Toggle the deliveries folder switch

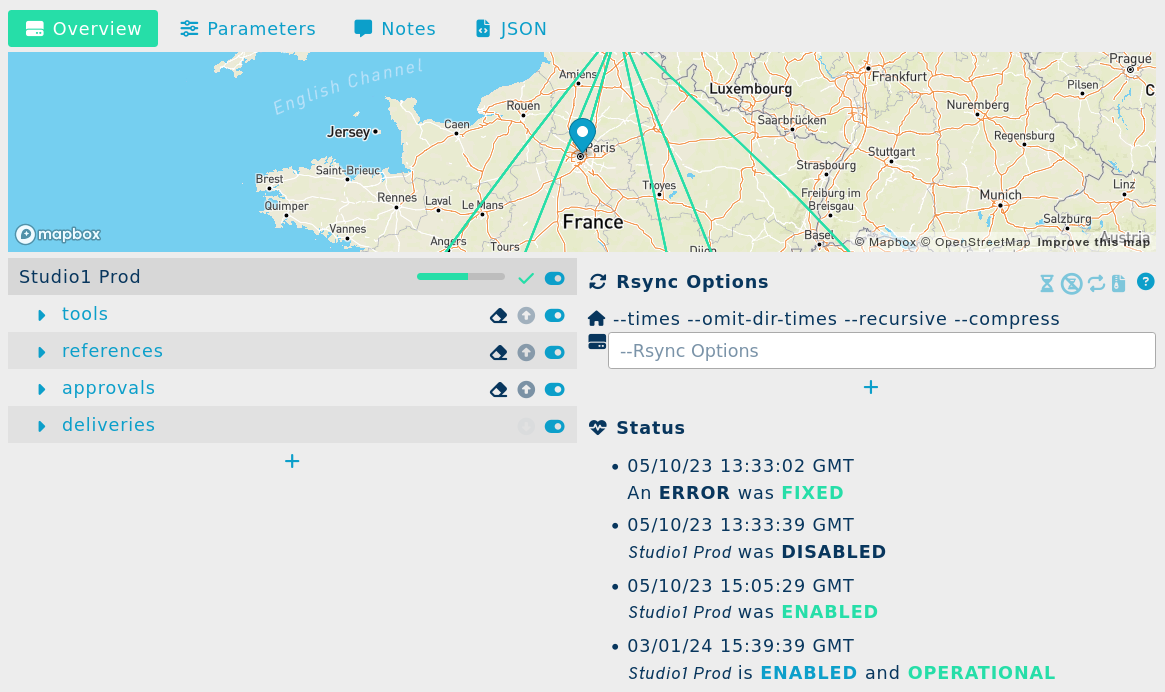[555, 426]
